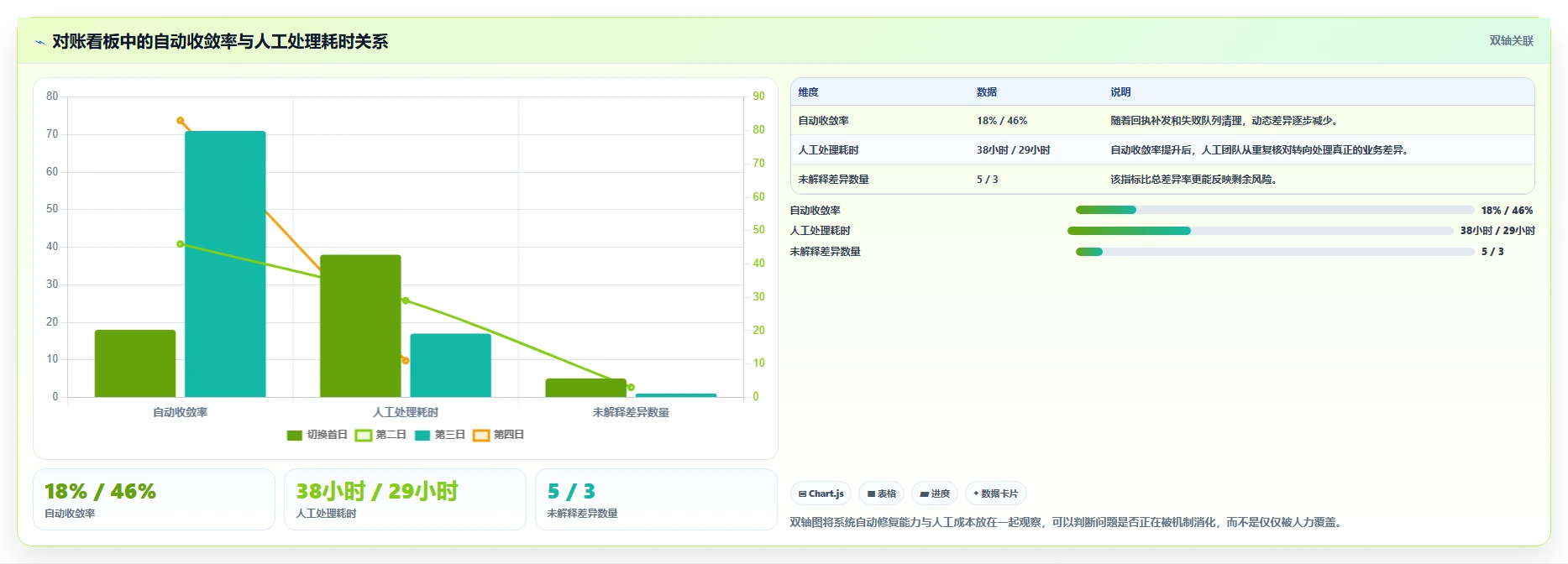Click the 数据卡片 tag chip
The height and width of the screenshot is (564, 1568).
pos(995,493)
